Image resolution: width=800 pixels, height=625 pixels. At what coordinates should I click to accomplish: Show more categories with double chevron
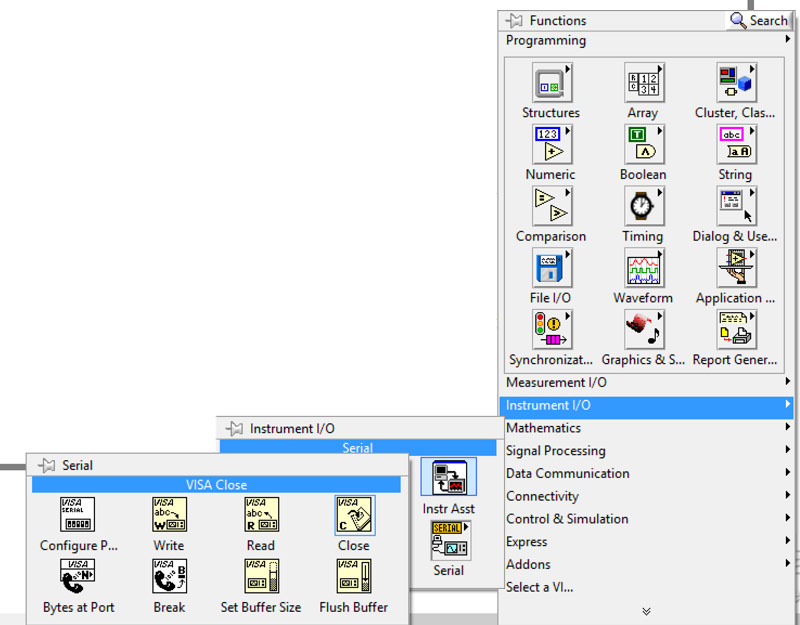[646, 611]
